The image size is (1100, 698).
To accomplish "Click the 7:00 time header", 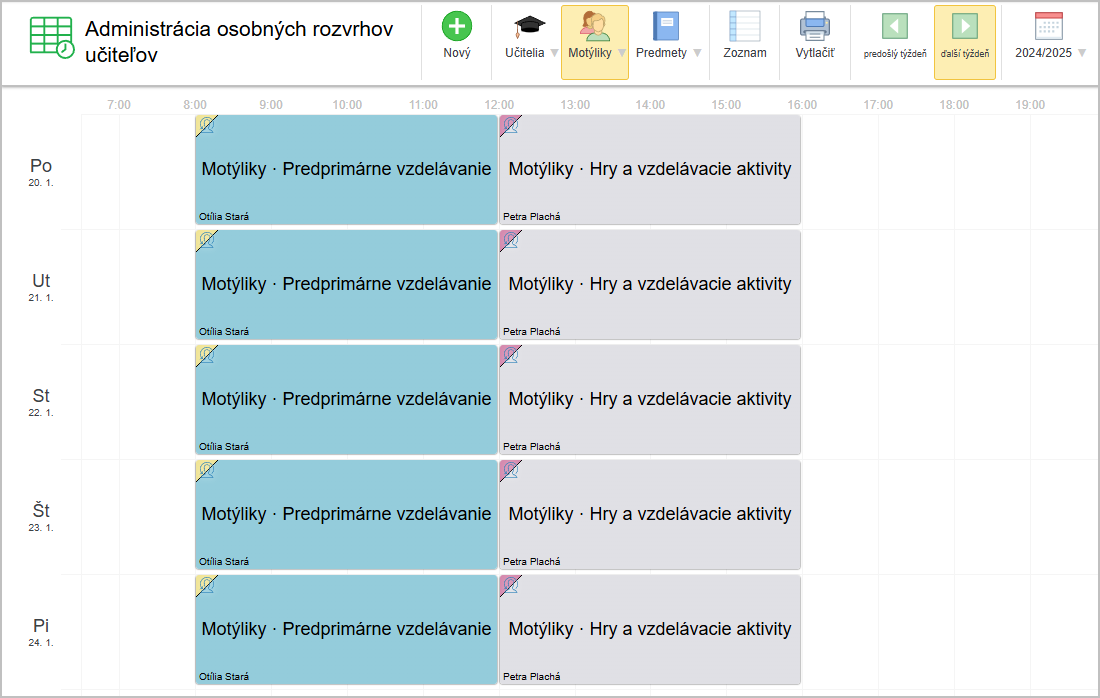I will [119, 105].
